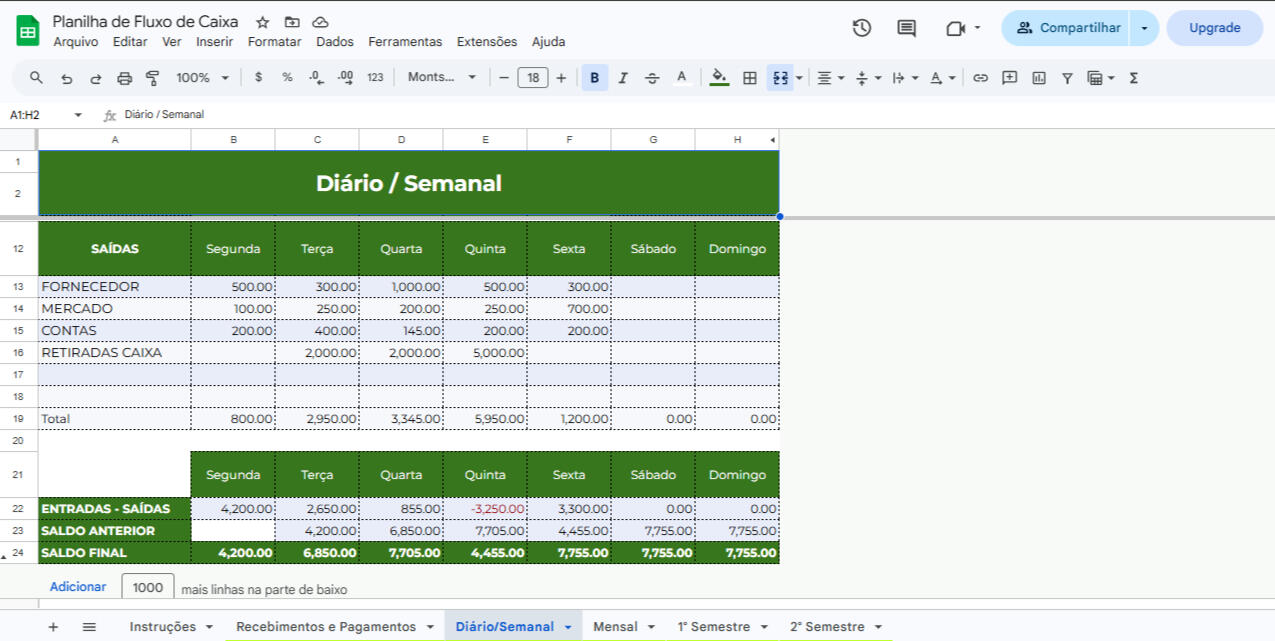
Task: Switch to the Mensal sheet tab
Action: (614, 627)
